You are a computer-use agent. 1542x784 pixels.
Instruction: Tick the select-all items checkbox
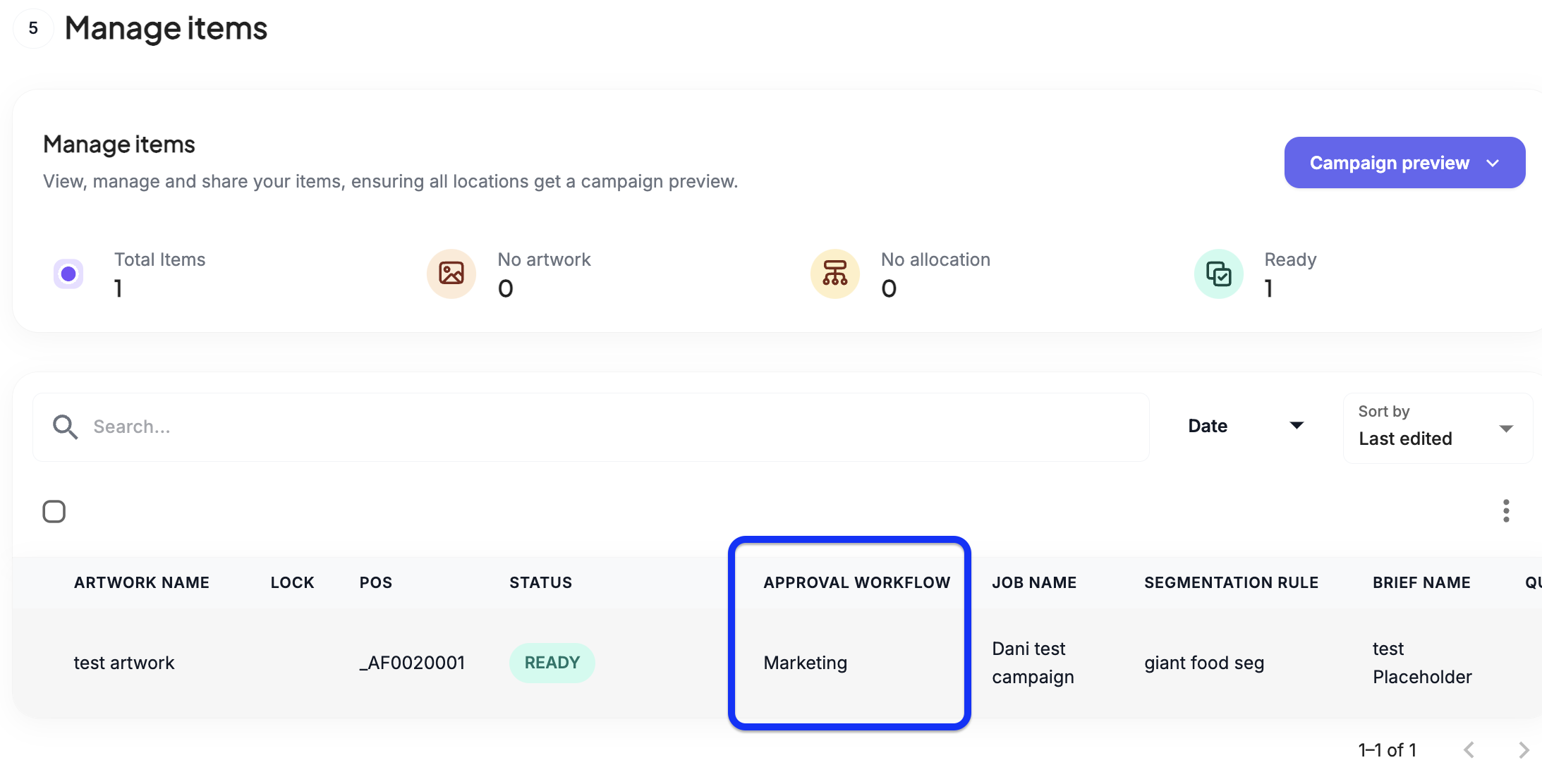(x=54, y=511)
